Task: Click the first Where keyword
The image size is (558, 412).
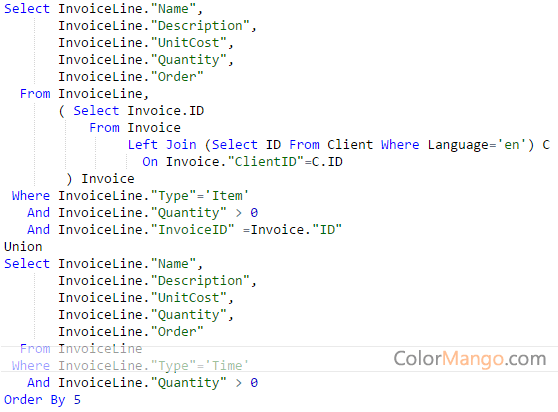Action: coord(31,196)
